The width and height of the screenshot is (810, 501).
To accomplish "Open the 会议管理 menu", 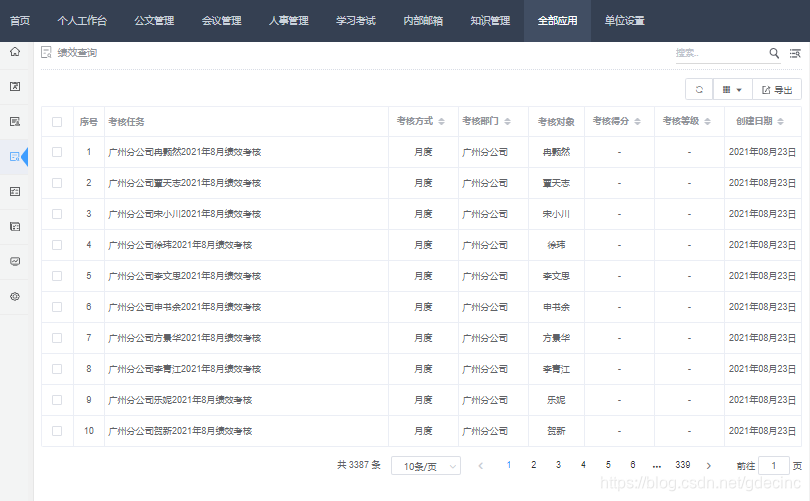I will pyautogui.click(x=221, y=21).
